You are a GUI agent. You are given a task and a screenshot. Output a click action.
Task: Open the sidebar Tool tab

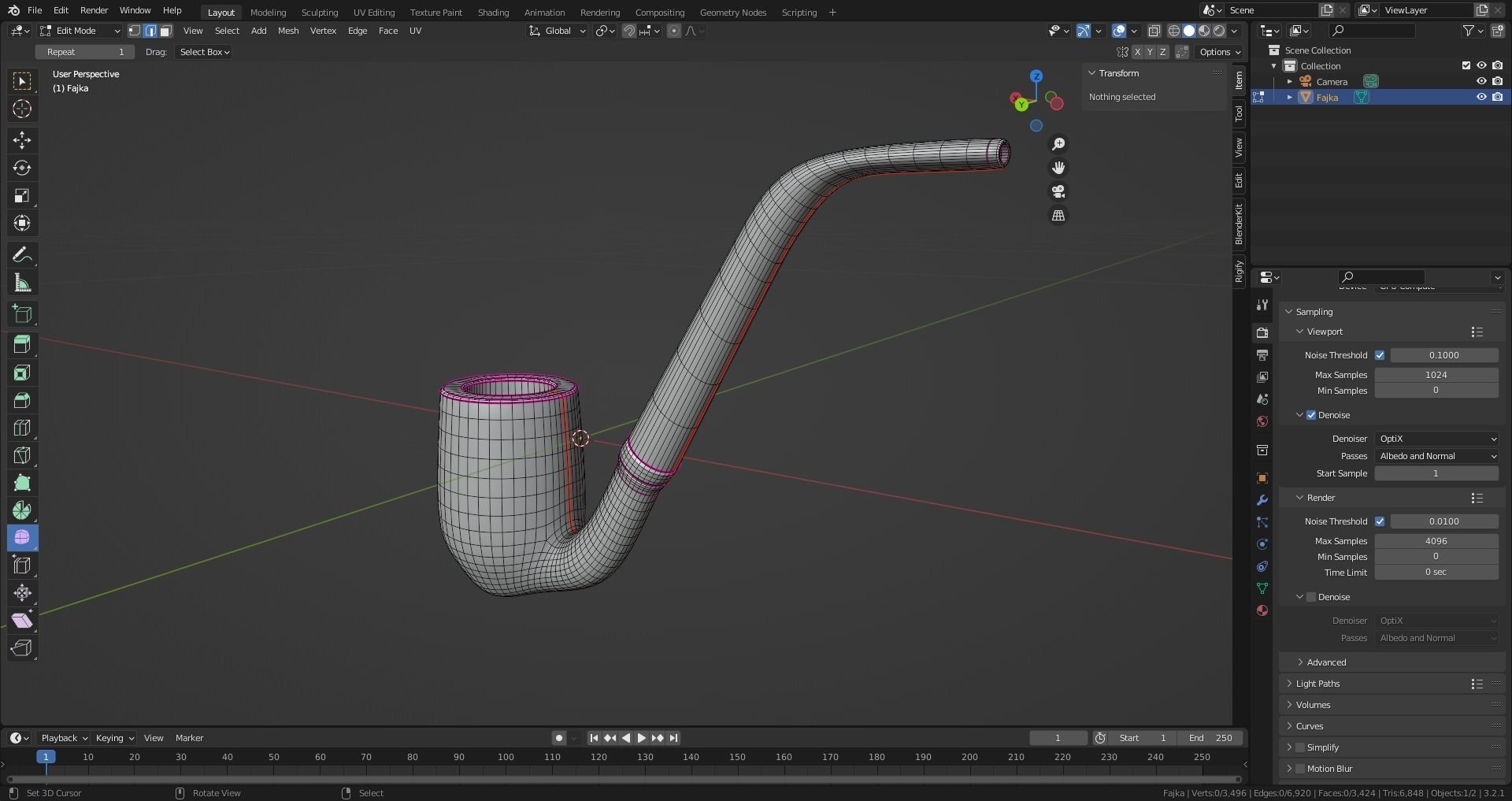1239,113
